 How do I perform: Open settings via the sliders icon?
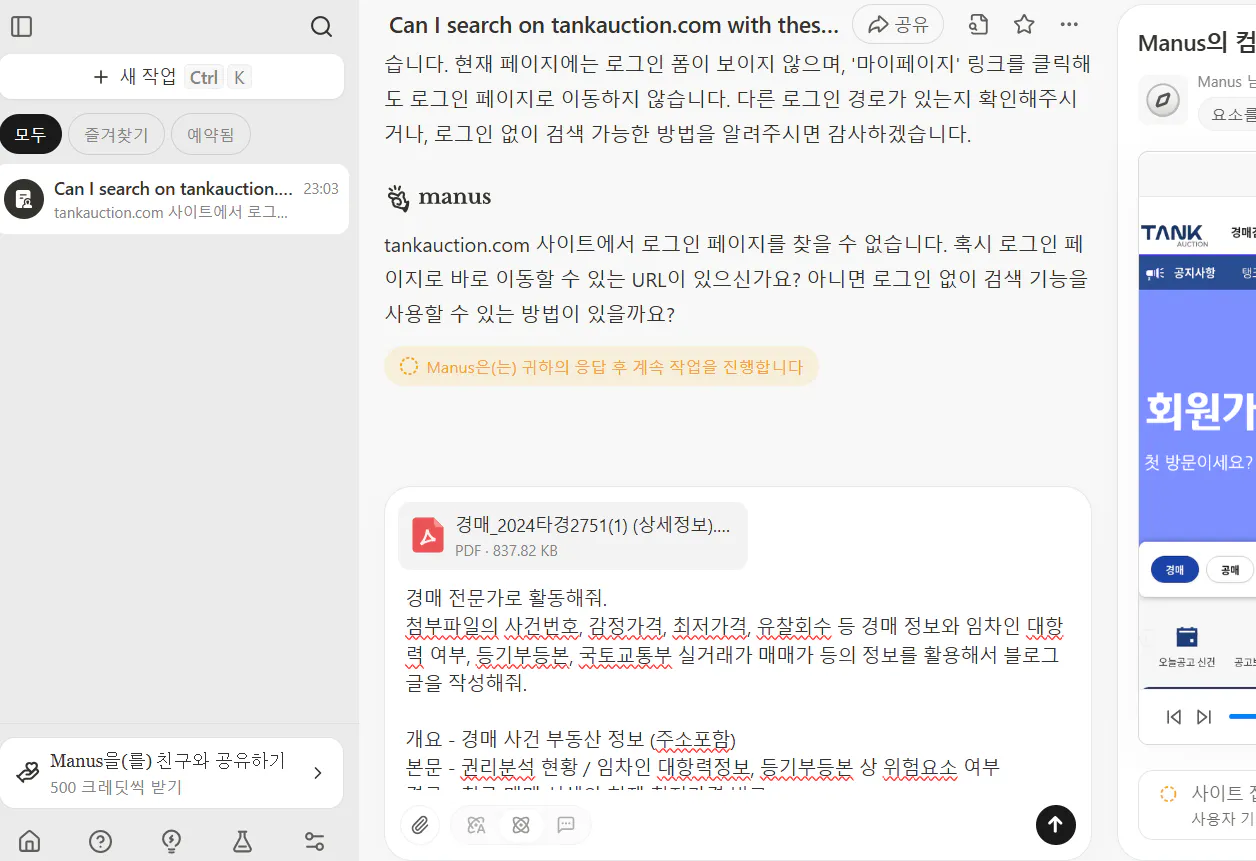click(313, 841)
